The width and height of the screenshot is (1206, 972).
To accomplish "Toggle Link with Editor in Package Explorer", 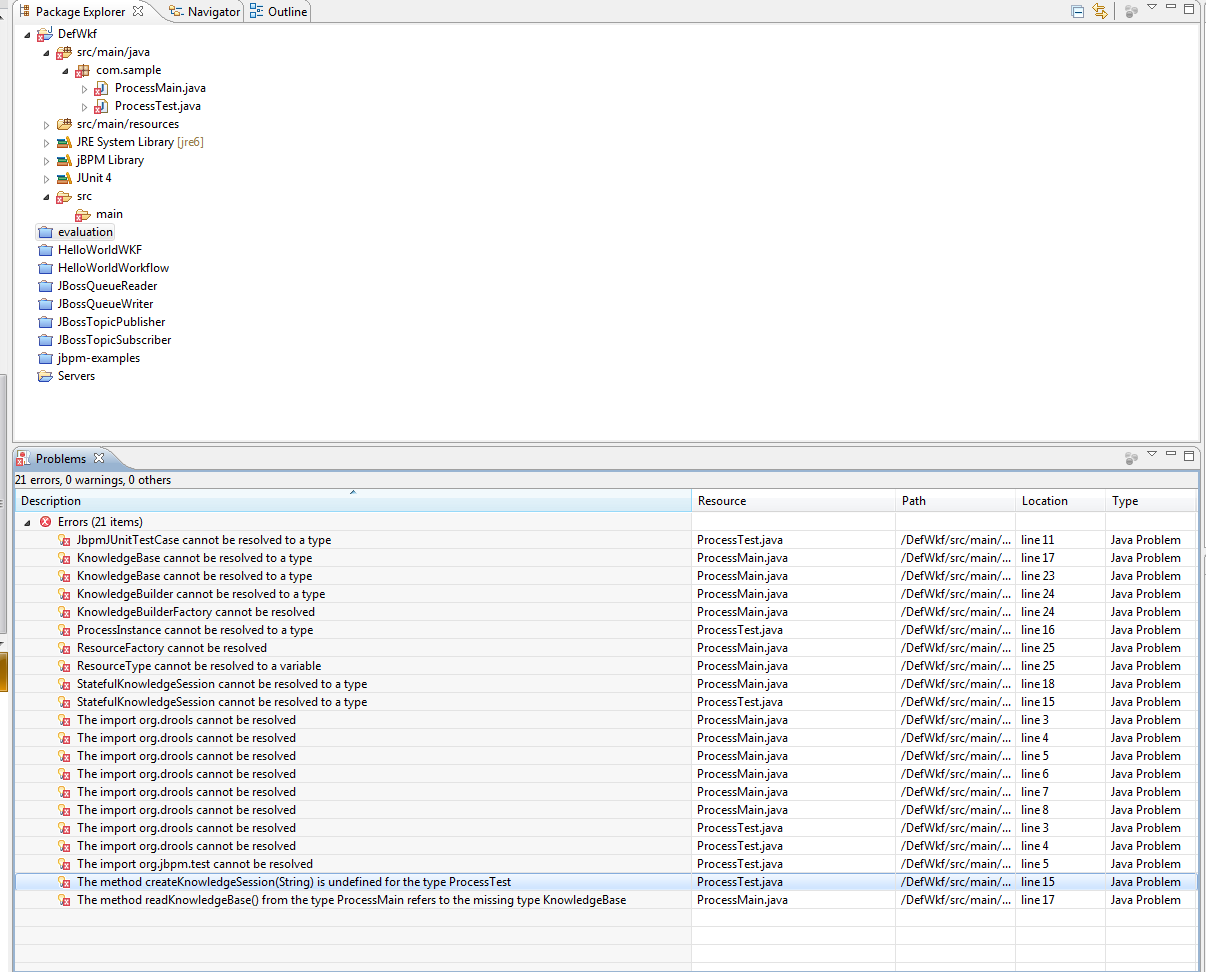I will [1099, 10].
